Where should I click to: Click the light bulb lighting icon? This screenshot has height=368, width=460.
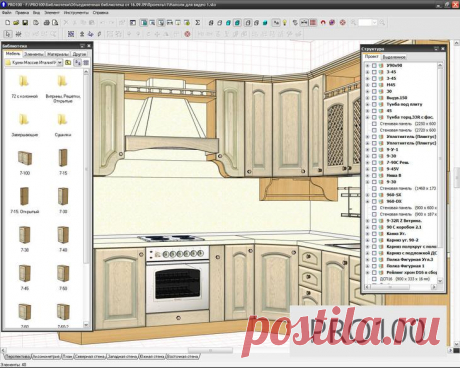(x=285, y=23)
